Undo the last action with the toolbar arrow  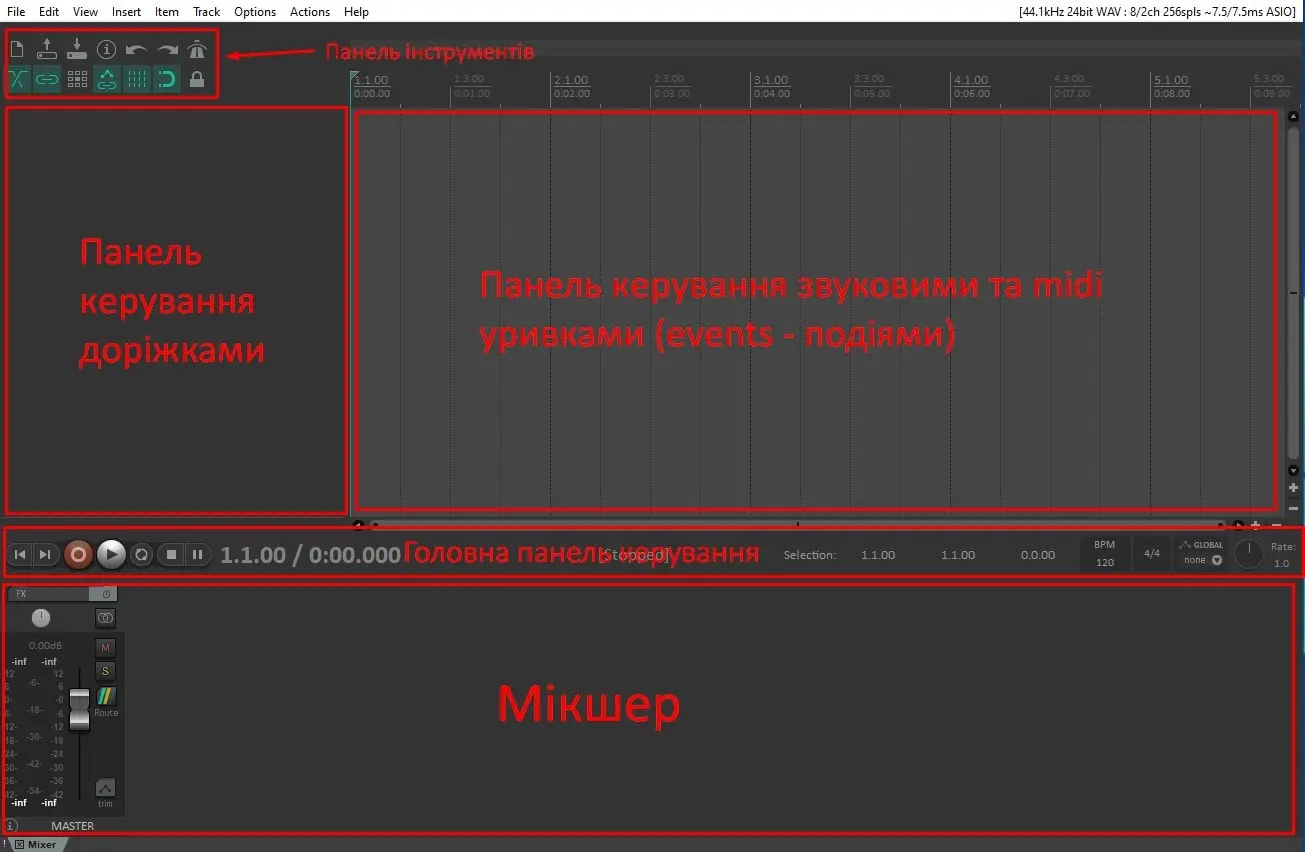pyautogui.click(x=137, y=48)
